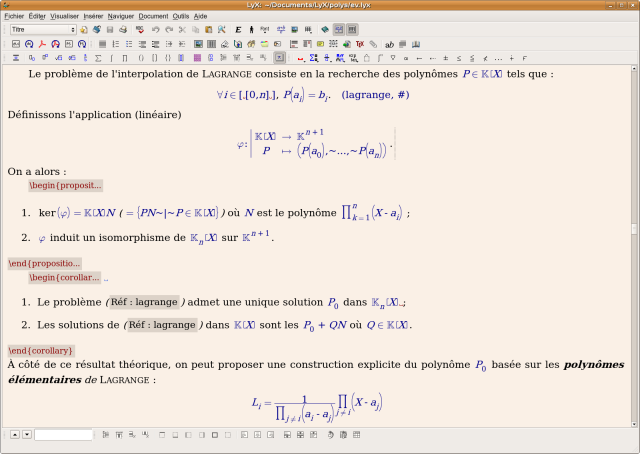Click the Undo arrow icon
640x454 pixels.
155,30
